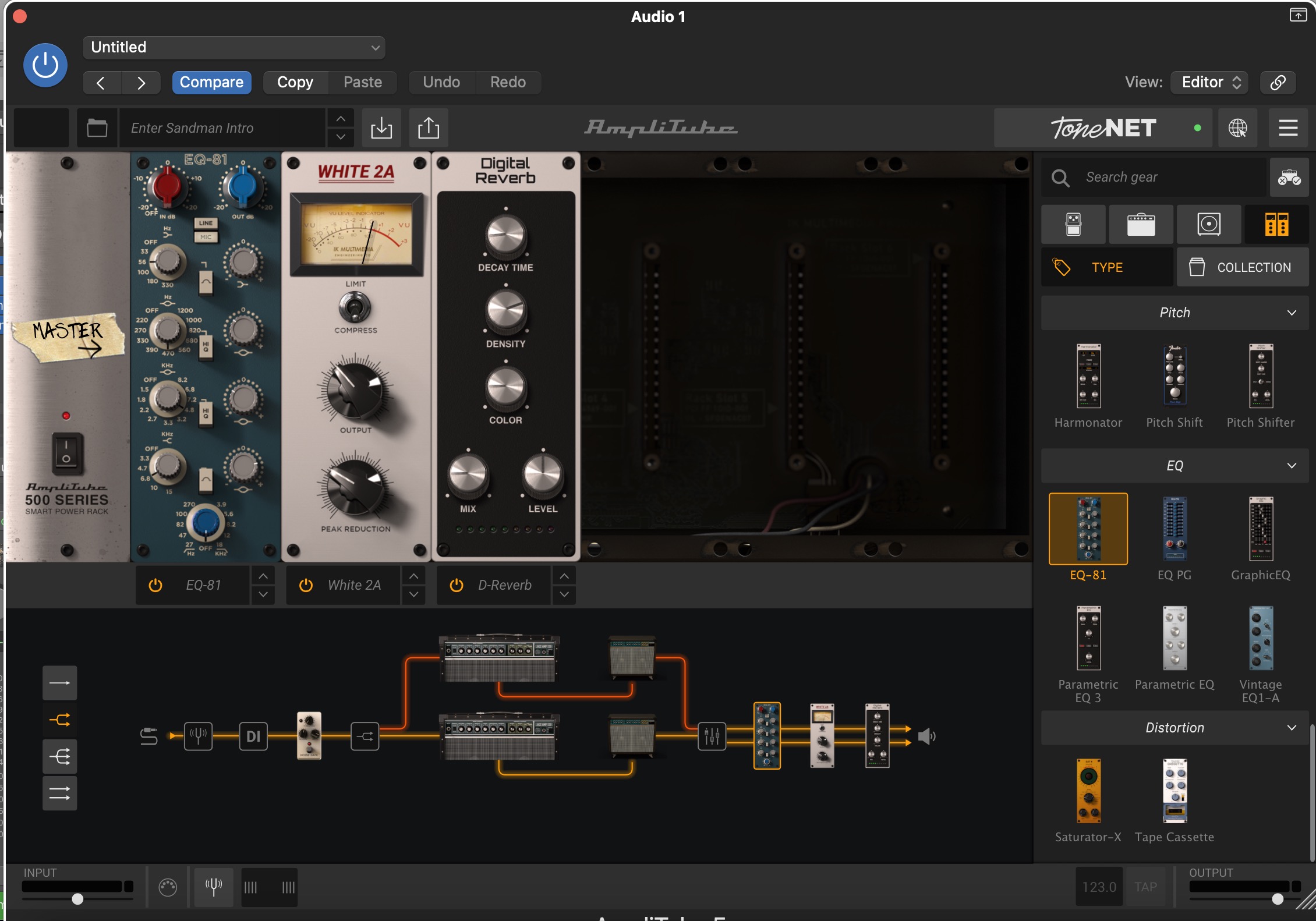The image size is (1316, 921).
Task: Click the save preset download icon
Action: [x=381, y=128]
